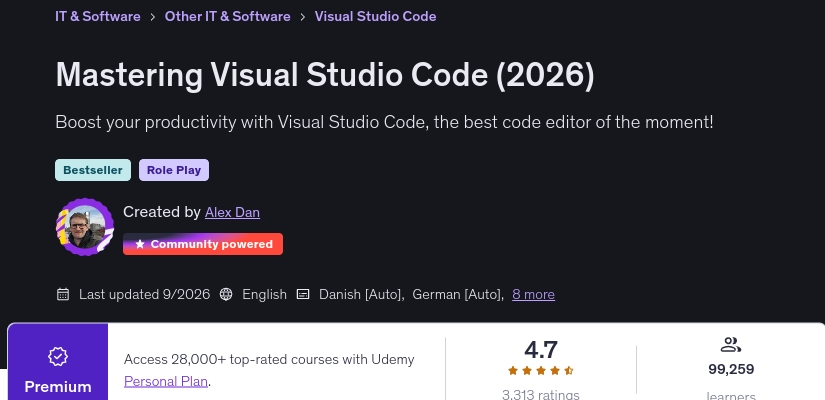Click the 99,259 learners count
The image size is (825, 400).
(x=731, y=369)
